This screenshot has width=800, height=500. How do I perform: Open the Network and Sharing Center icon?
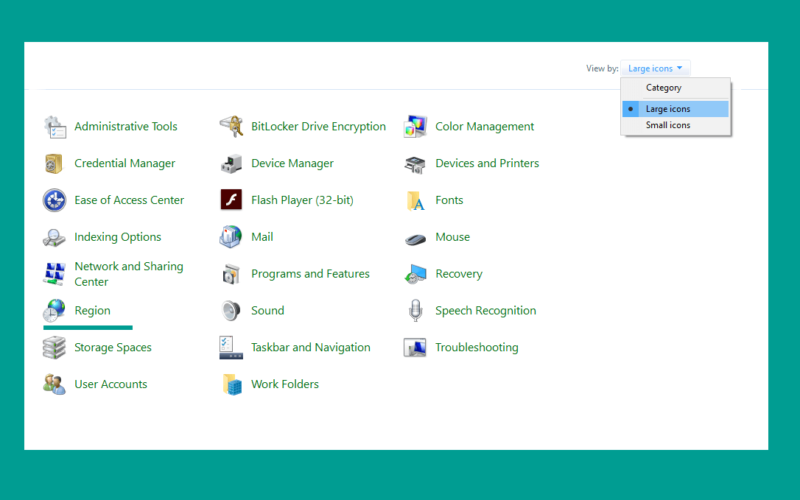pos(55,273)
